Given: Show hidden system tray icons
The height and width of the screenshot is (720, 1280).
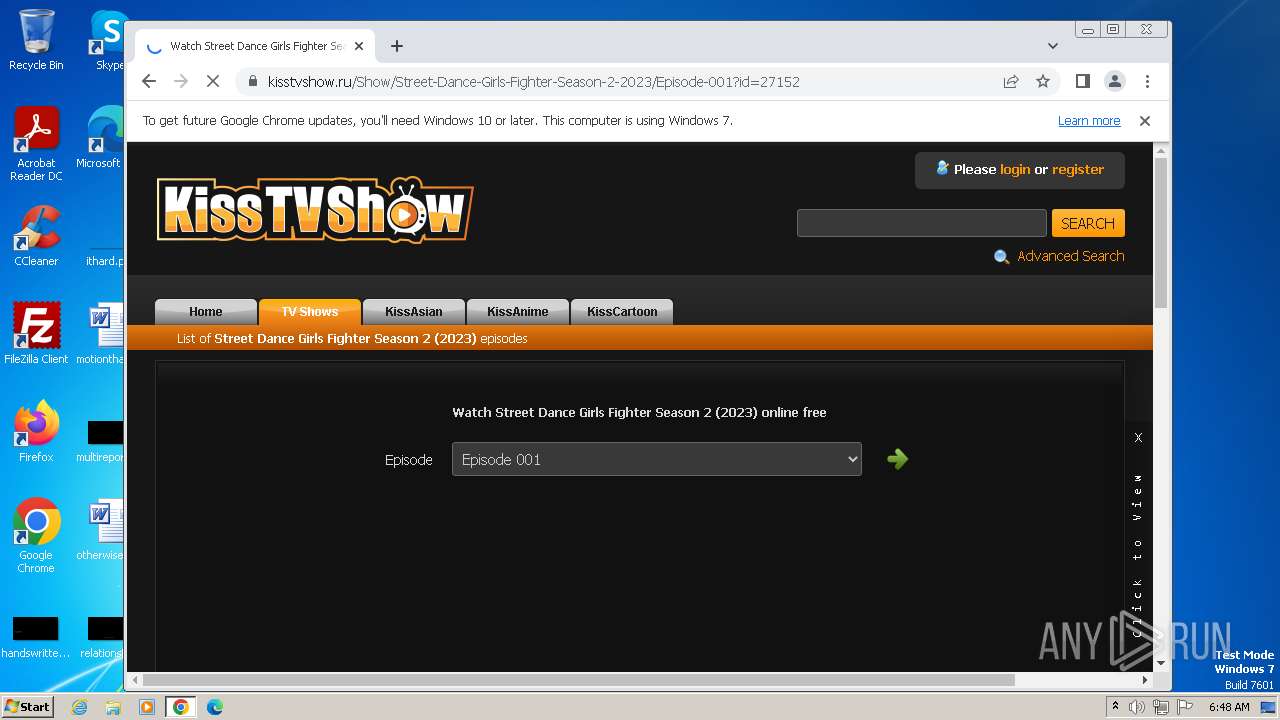Looking at the screenshot, I should tap(1115, 707).
